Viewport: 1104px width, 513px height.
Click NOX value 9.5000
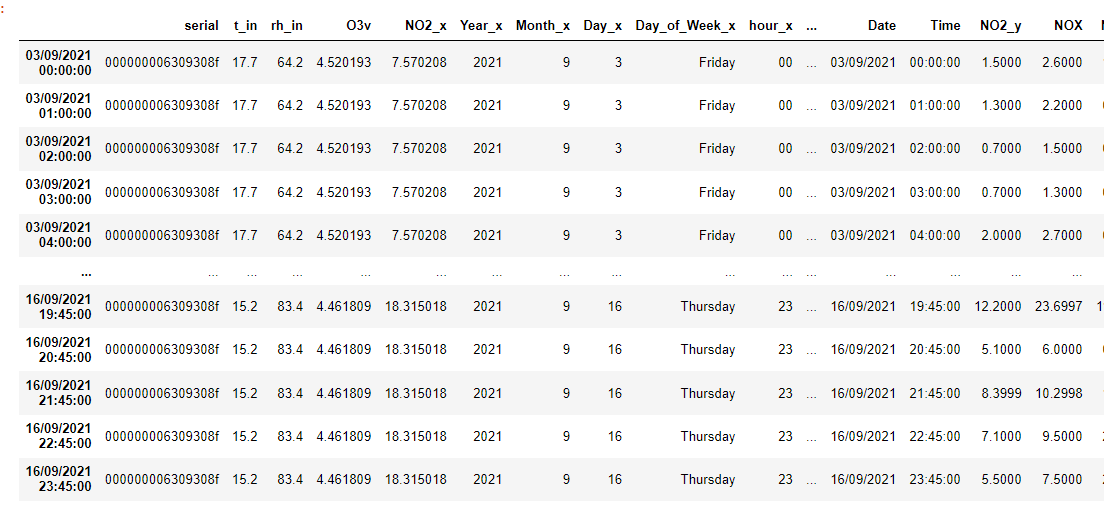[x=1062, y=436]
